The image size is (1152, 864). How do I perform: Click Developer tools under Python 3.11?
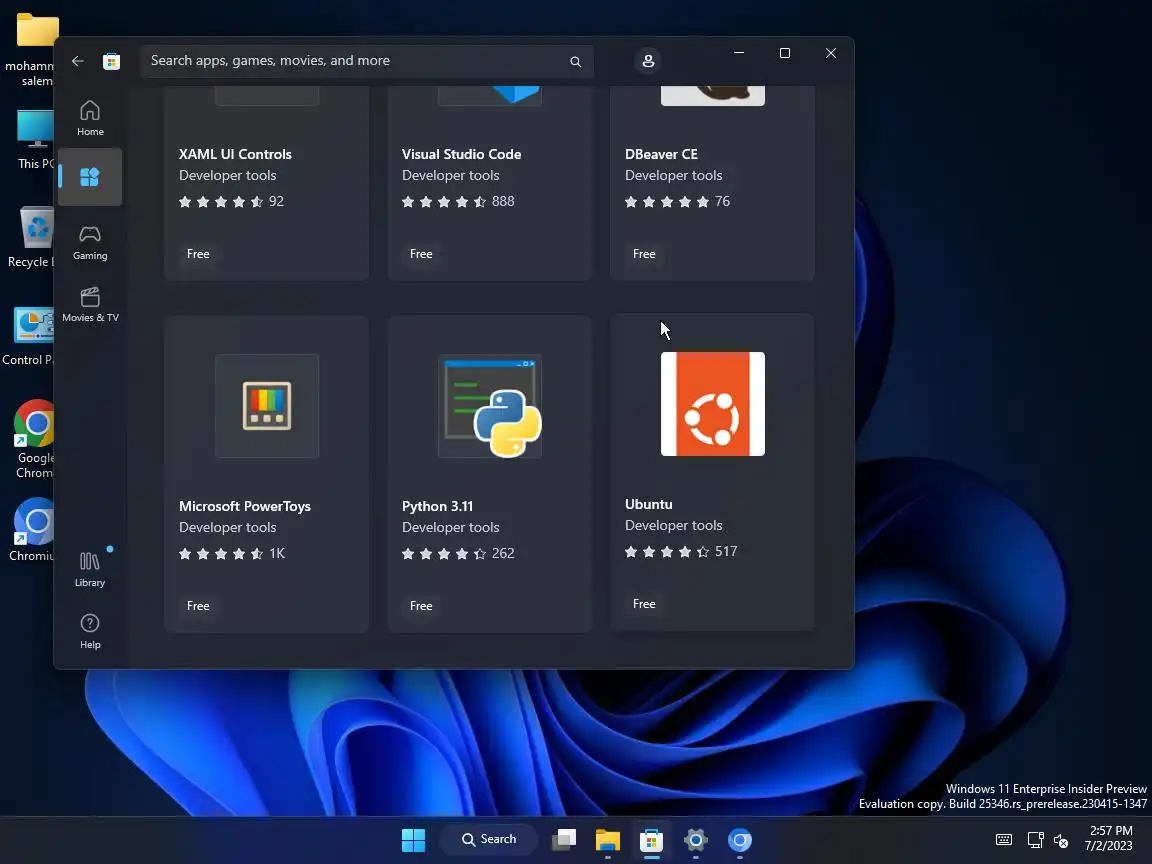[x=450, y=528]
